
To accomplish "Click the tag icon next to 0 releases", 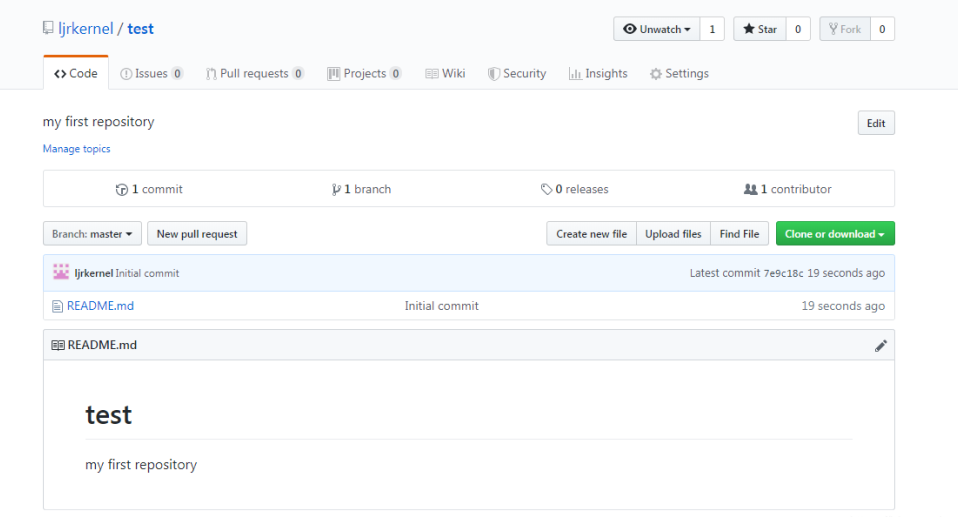I will tap(546, 189).
